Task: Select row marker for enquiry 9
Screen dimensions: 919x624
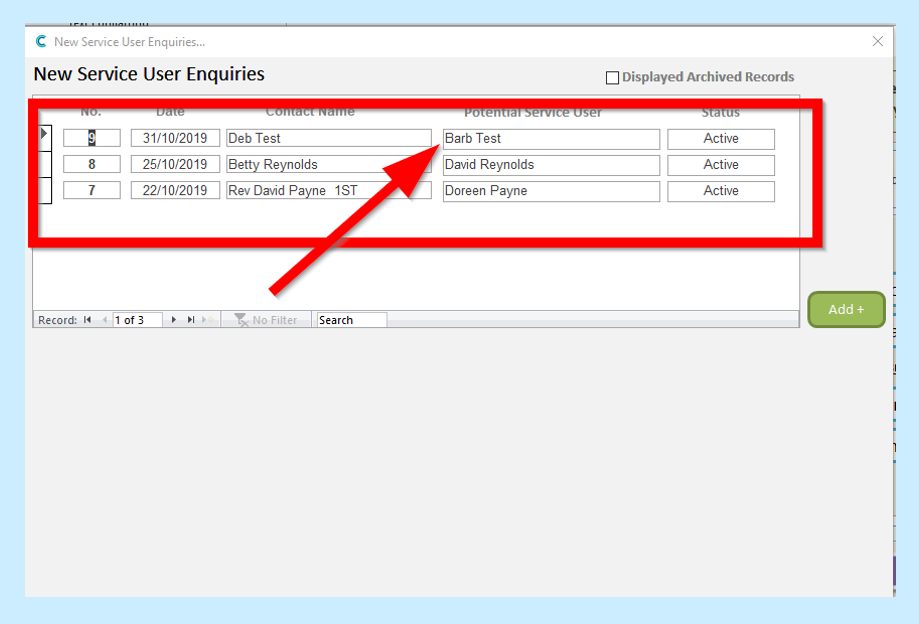Action: point(44,134)
